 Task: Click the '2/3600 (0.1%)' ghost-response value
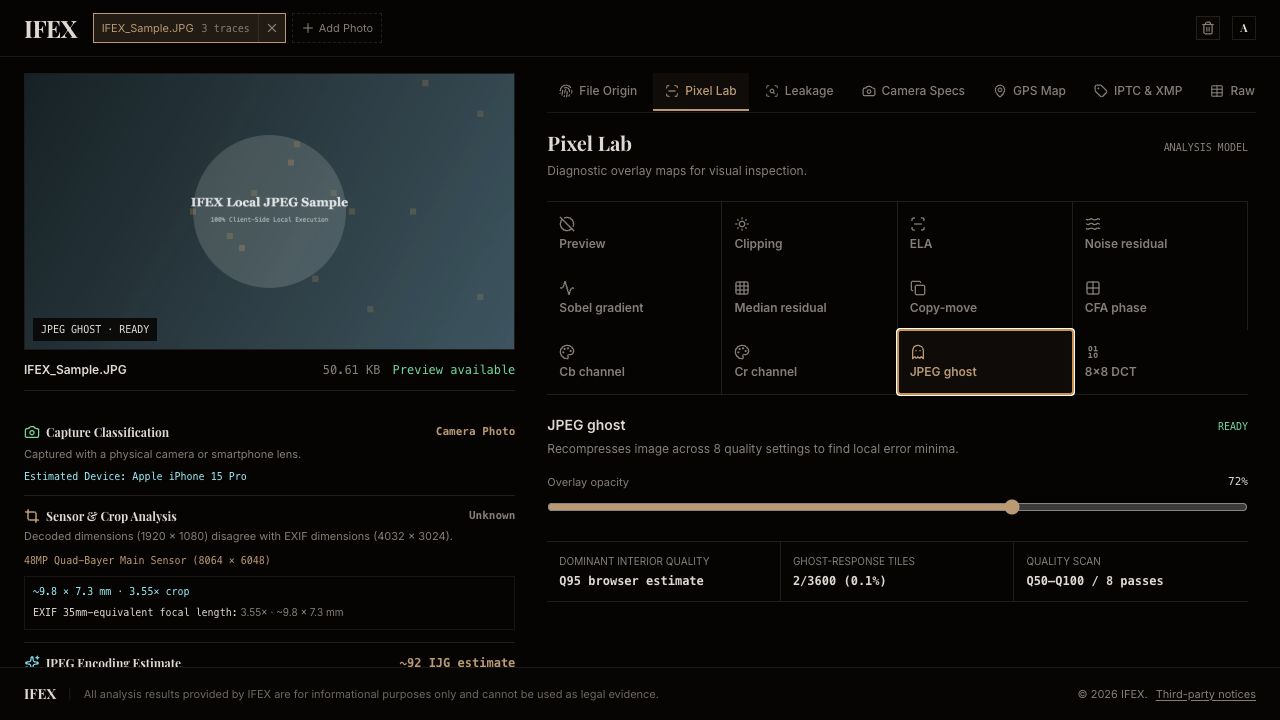pos(840,581)
